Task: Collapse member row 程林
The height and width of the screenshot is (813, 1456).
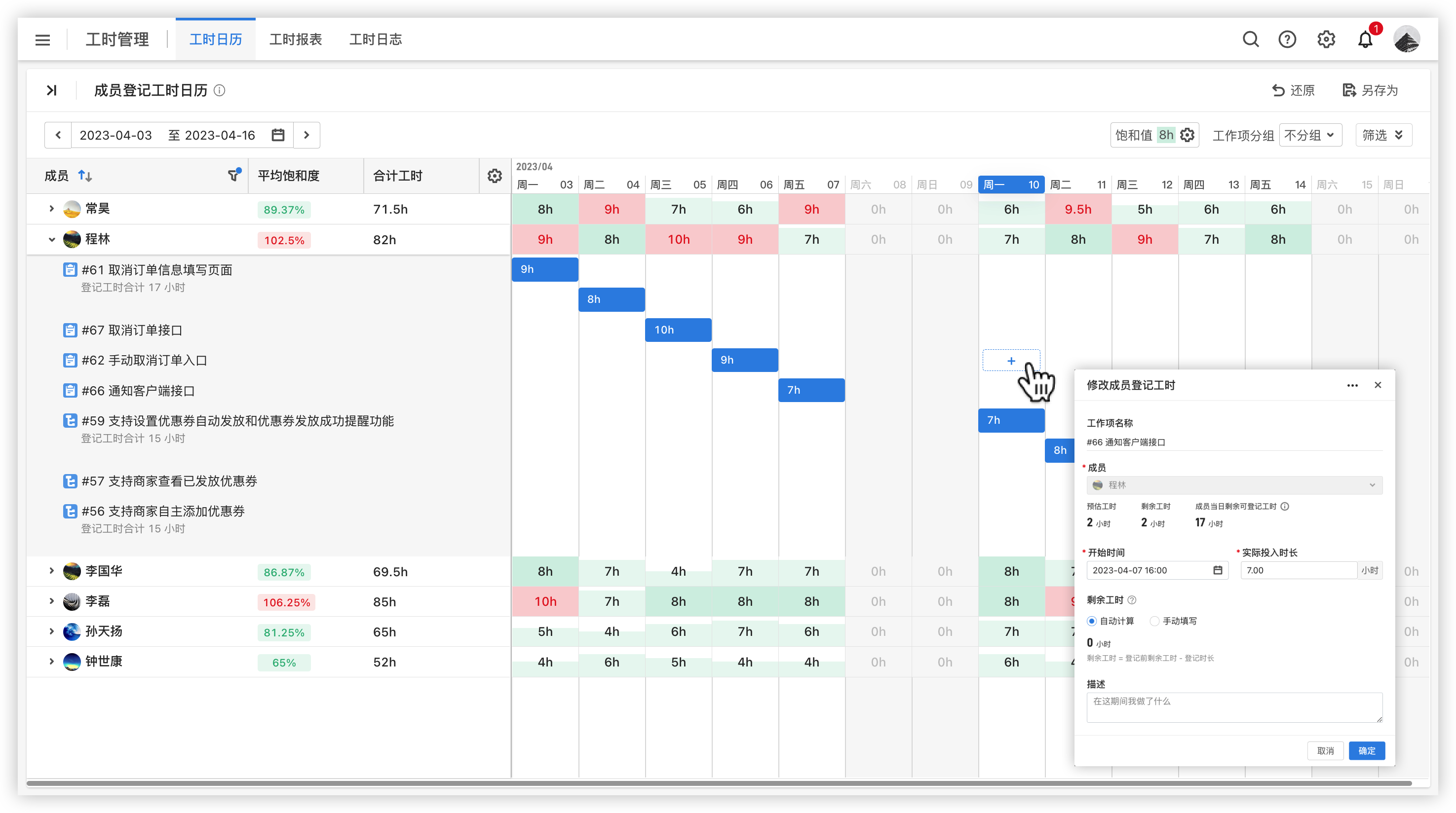Action: [51, 239]
